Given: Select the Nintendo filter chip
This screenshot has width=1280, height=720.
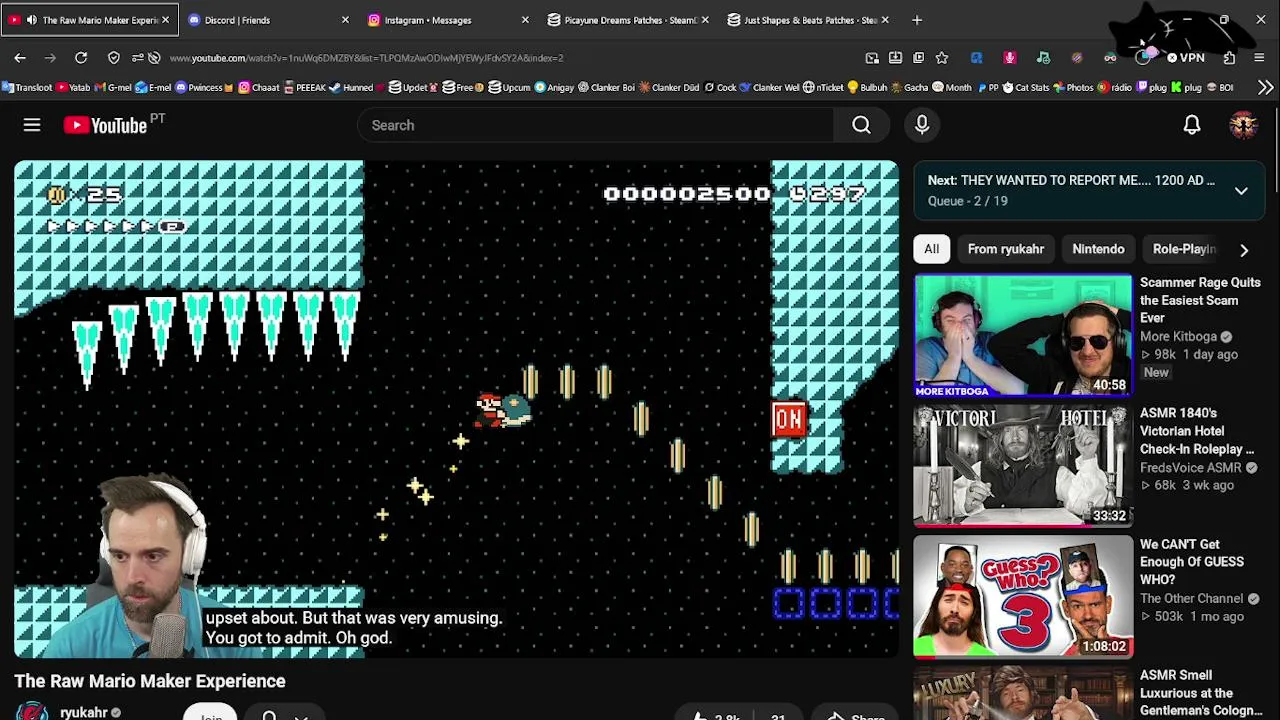Looking at the screenshot, I should coord(1098,249).
